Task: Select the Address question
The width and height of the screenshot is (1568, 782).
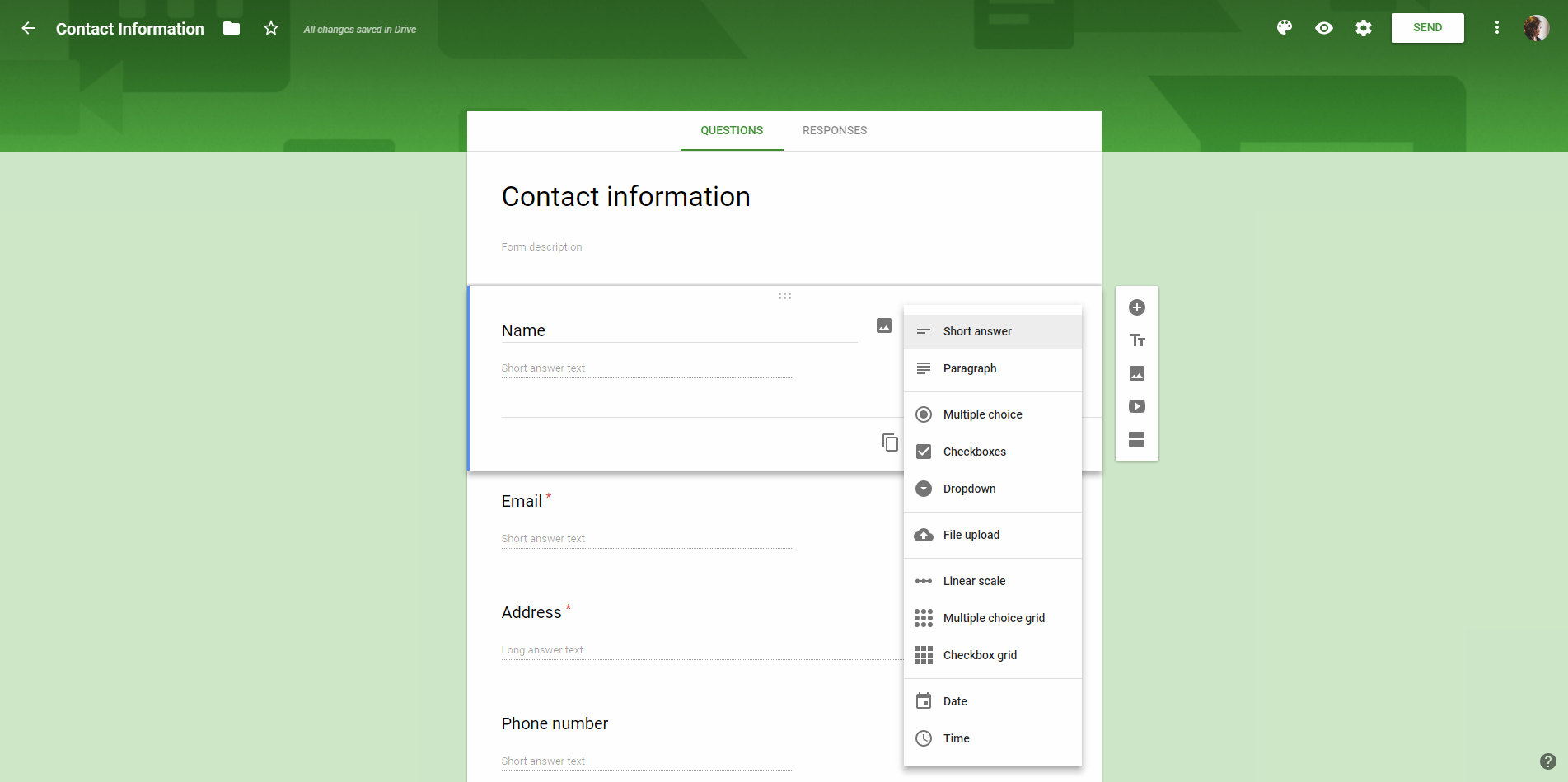Action: [x=531, y=612]
